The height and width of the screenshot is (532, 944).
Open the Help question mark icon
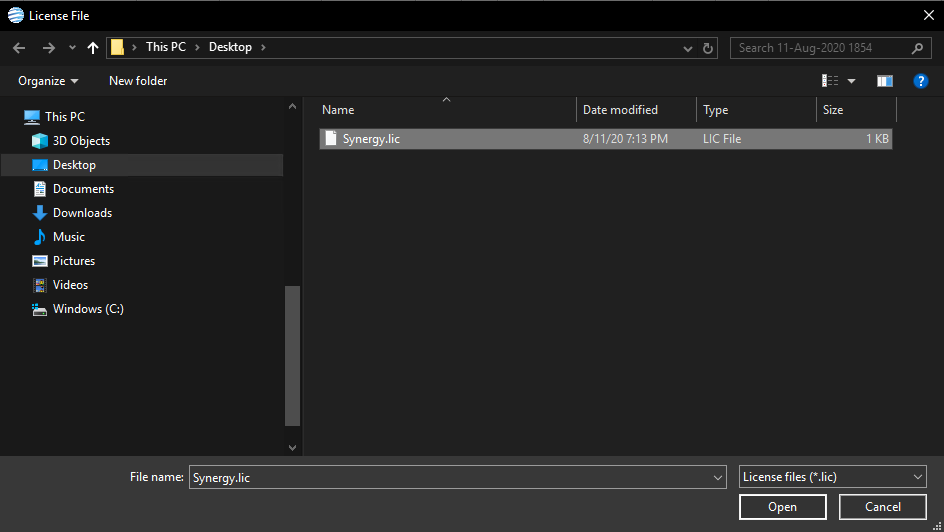[x=921, y=81]
